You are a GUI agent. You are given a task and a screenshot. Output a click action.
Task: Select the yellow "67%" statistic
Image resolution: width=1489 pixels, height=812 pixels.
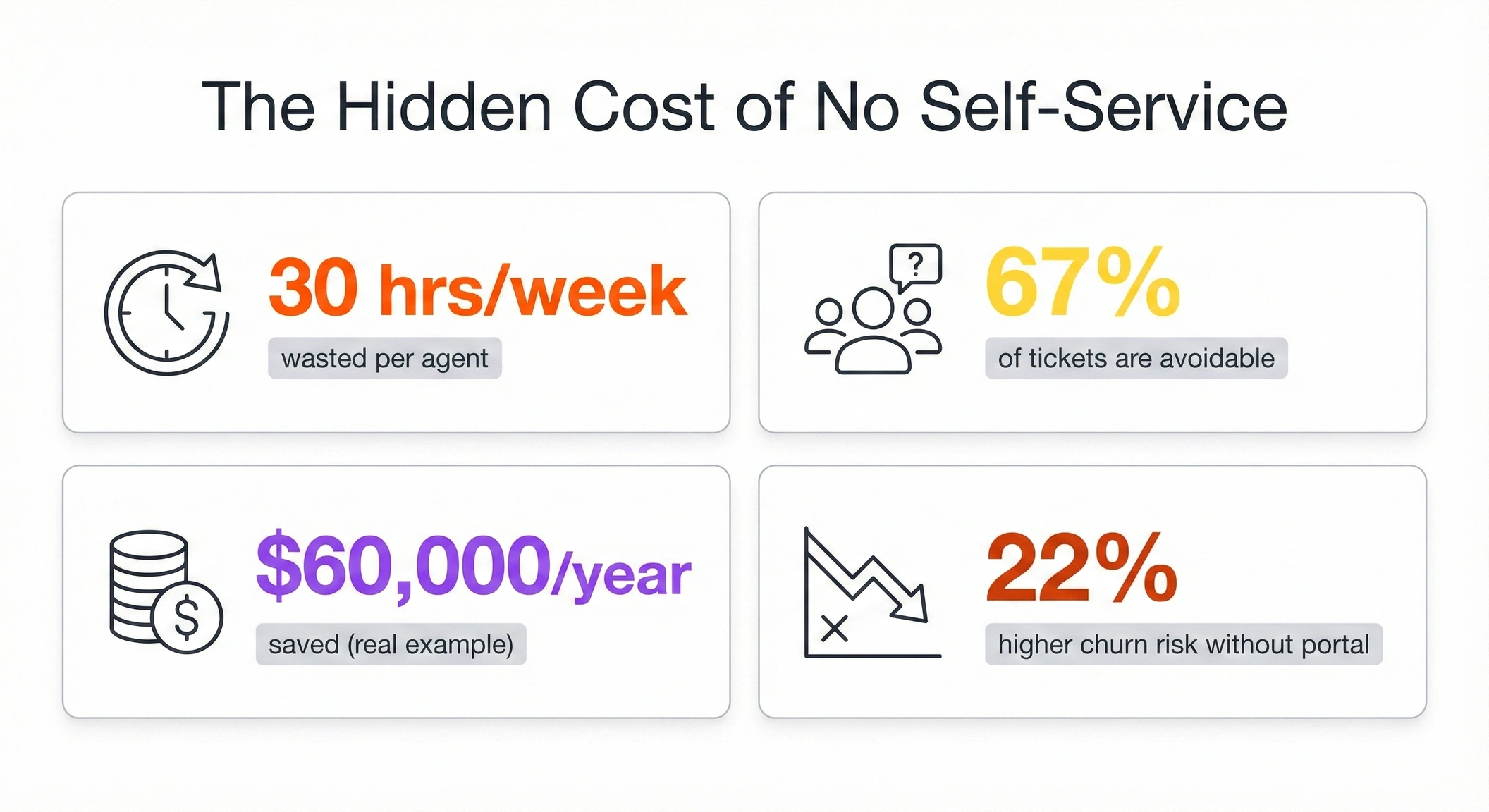pos(1081,282)
